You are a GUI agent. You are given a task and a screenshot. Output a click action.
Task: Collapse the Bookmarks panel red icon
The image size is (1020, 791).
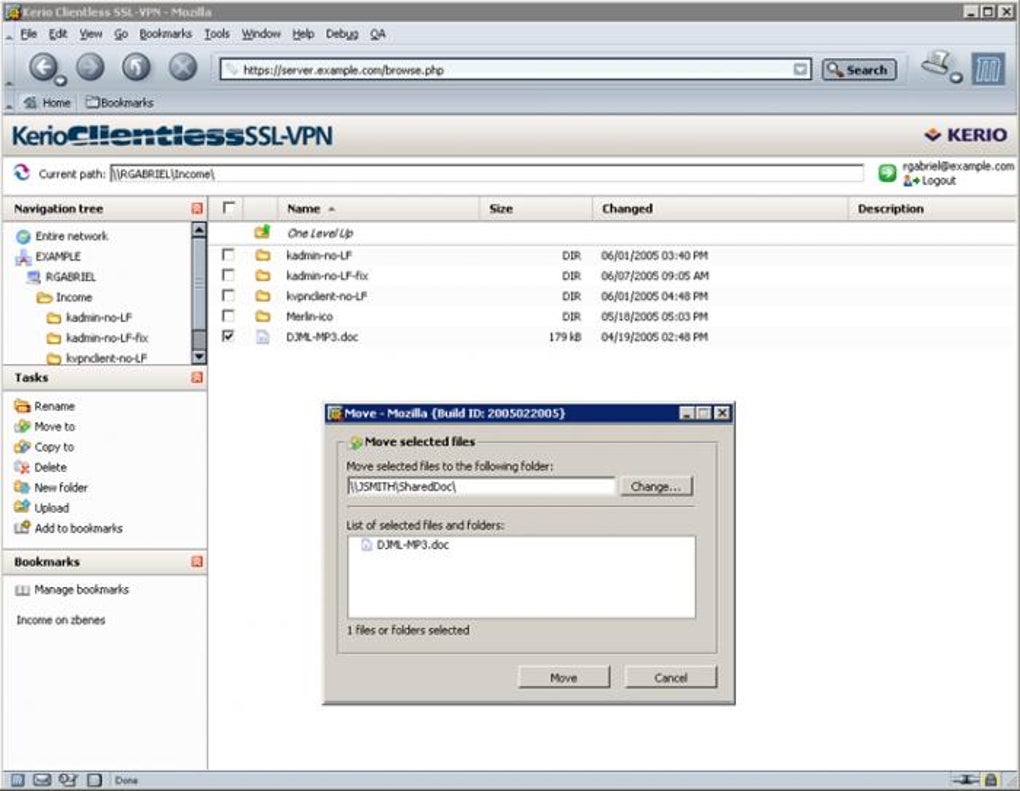(197, 561)
